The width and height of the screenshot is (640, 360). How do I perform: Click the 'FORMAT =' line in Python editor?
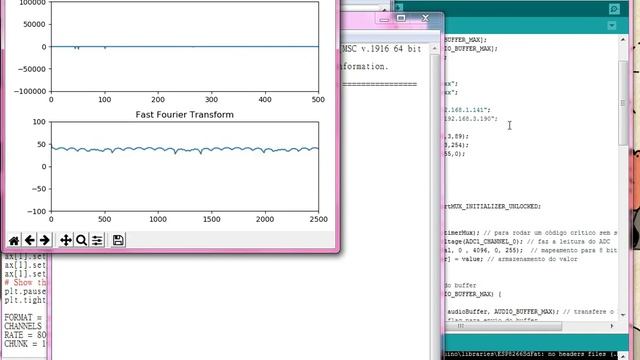coord(24,318)
